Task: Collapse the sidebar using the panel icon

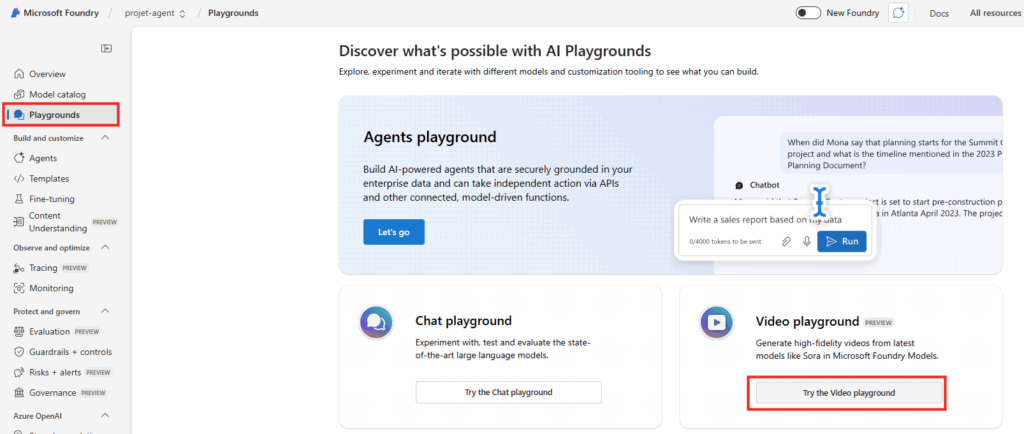Action: (x=107, y=48)
